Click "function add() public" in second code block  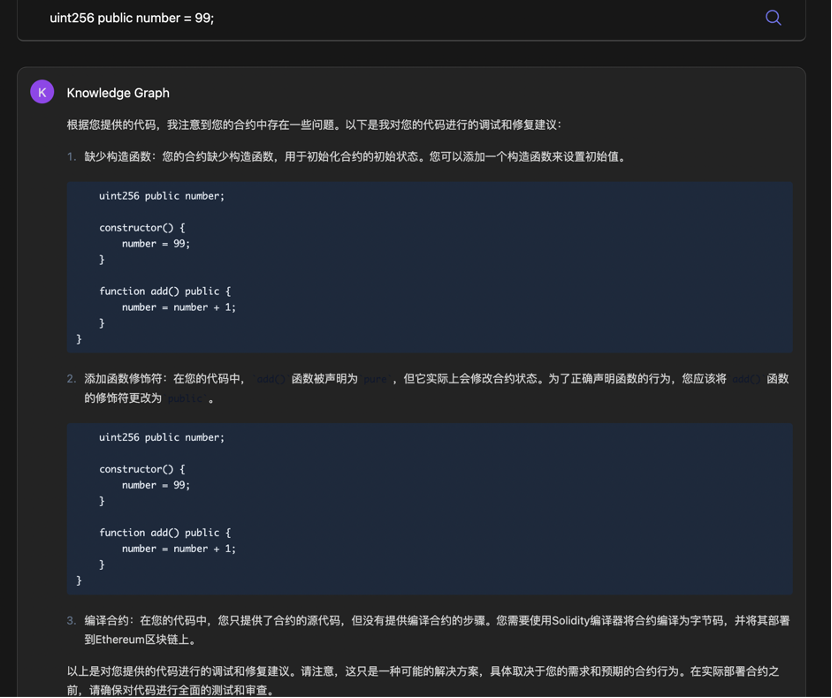(x=164, y=533)
